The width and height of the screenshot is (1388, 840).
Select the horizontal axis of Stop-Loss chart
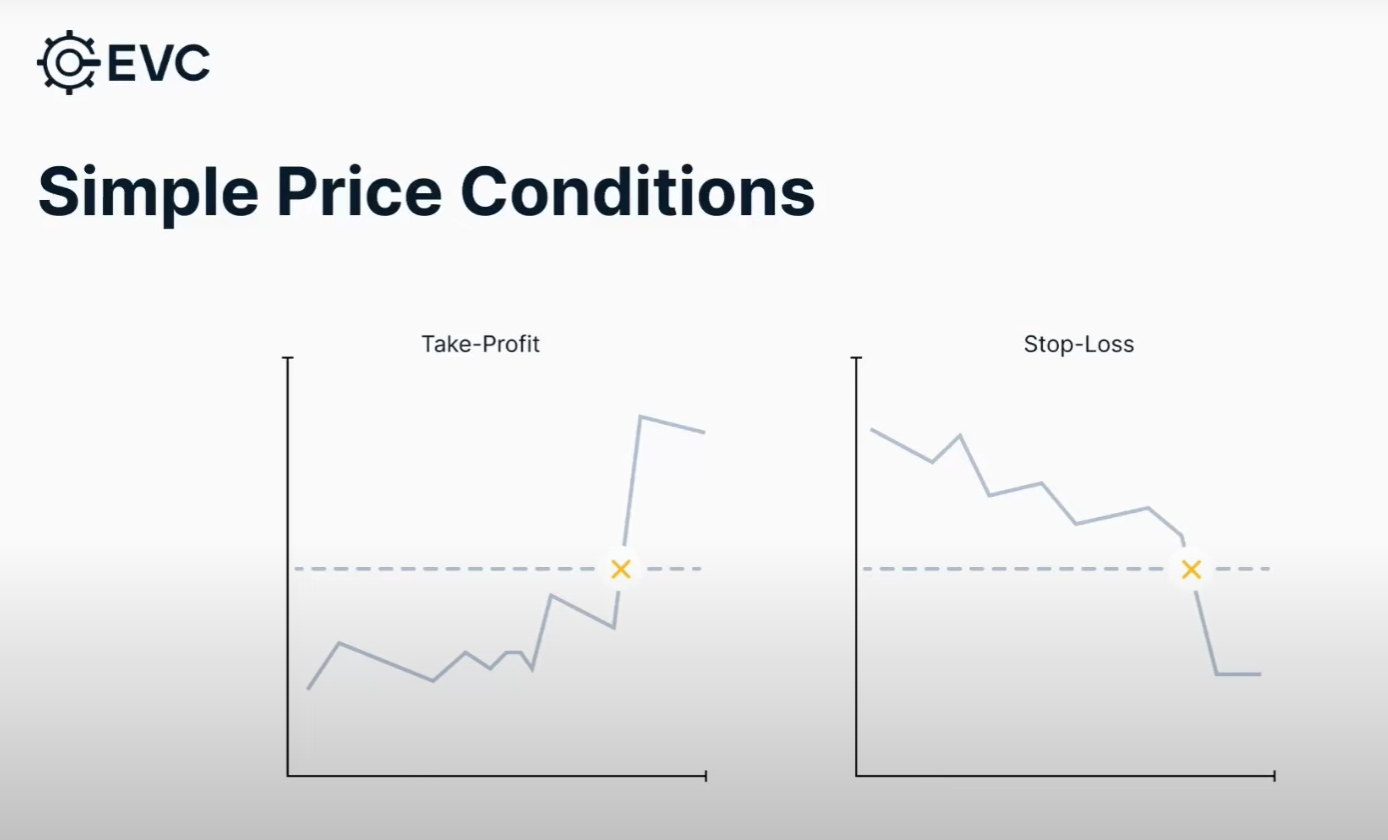coord(1066,775)
